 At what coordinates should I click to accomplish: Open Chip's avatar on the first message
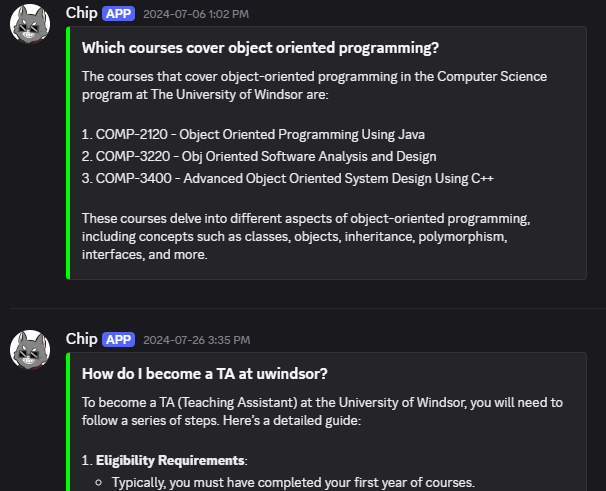[30, 24]
